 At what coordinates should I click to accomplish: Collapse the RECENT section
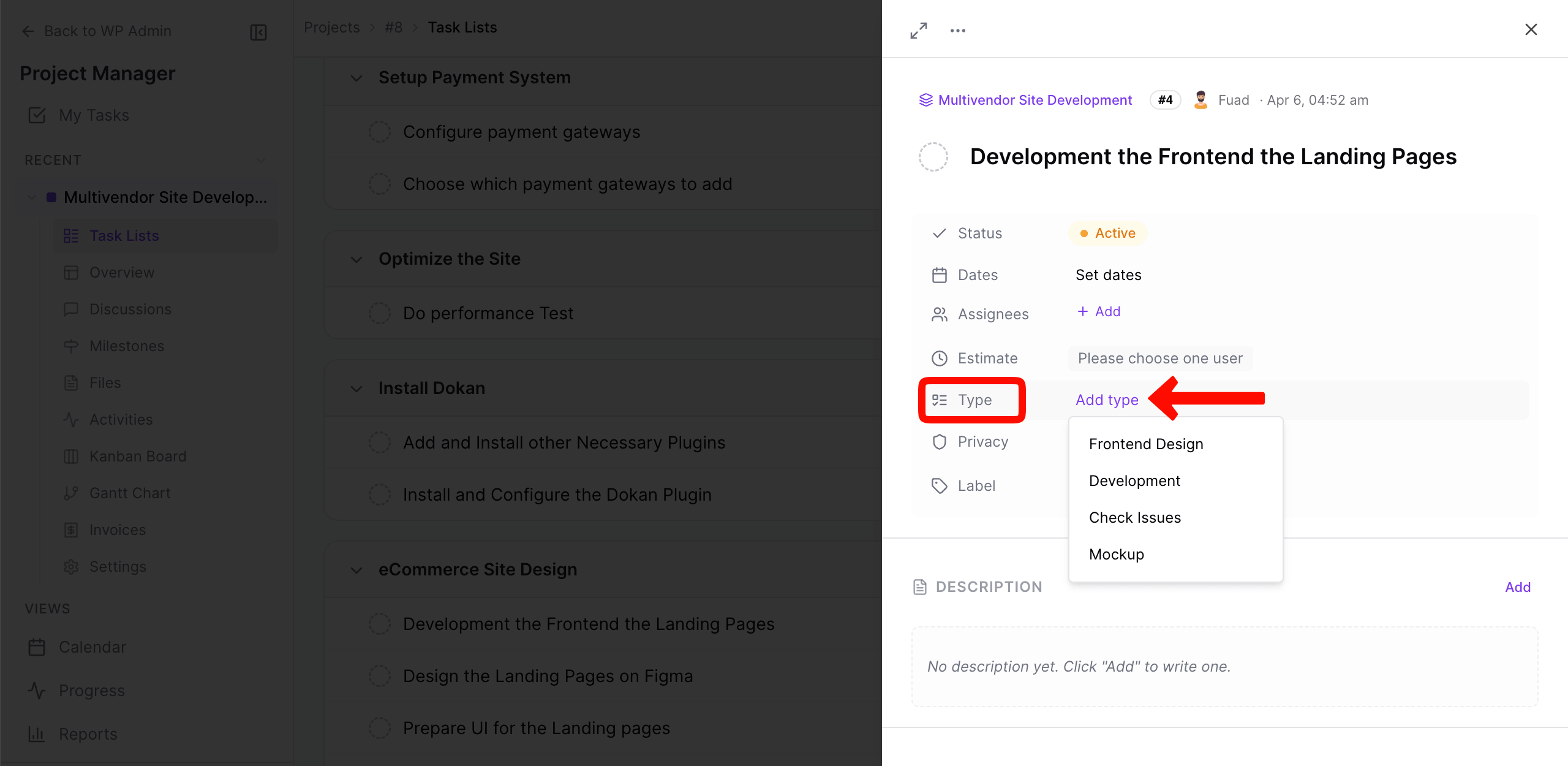(262, 159)
